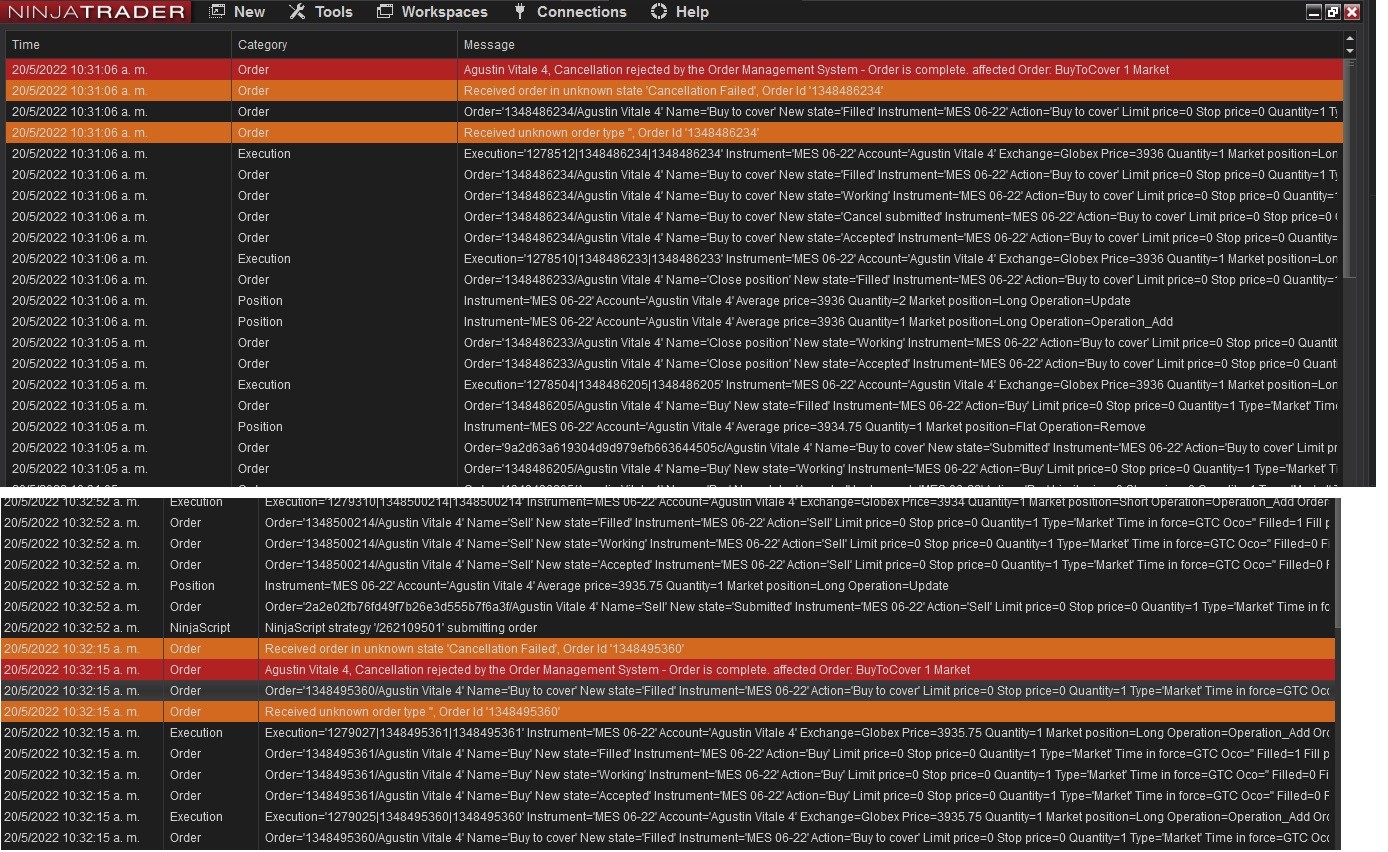Screen dimensions: 1388x852
Task: Sort the log by Category column header
Action: tap(345, 45)
